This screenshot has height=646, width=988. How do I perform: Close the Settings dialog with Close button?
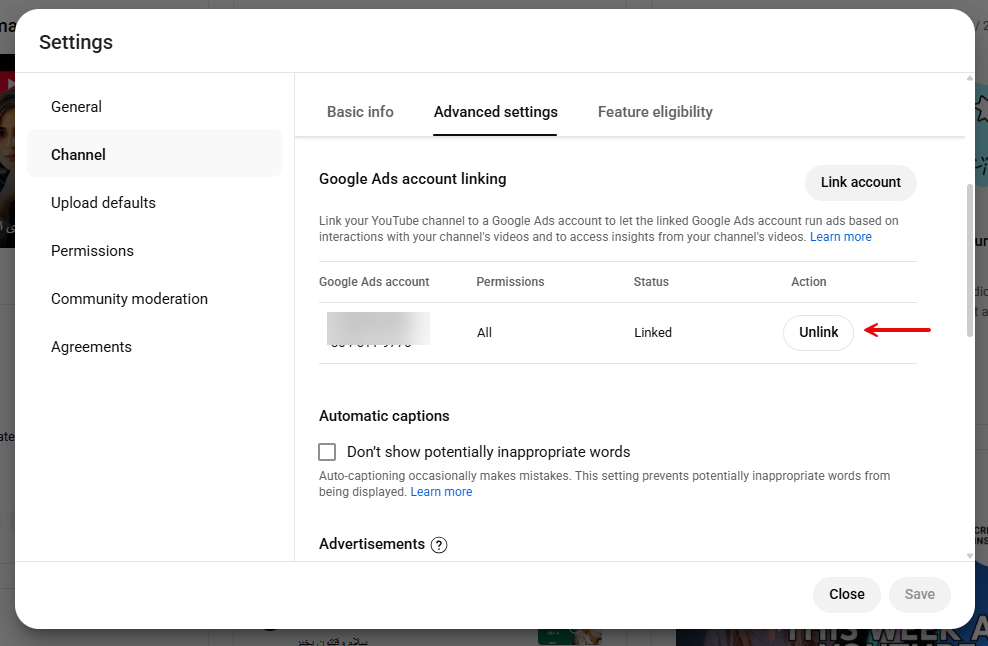[846, 594]
